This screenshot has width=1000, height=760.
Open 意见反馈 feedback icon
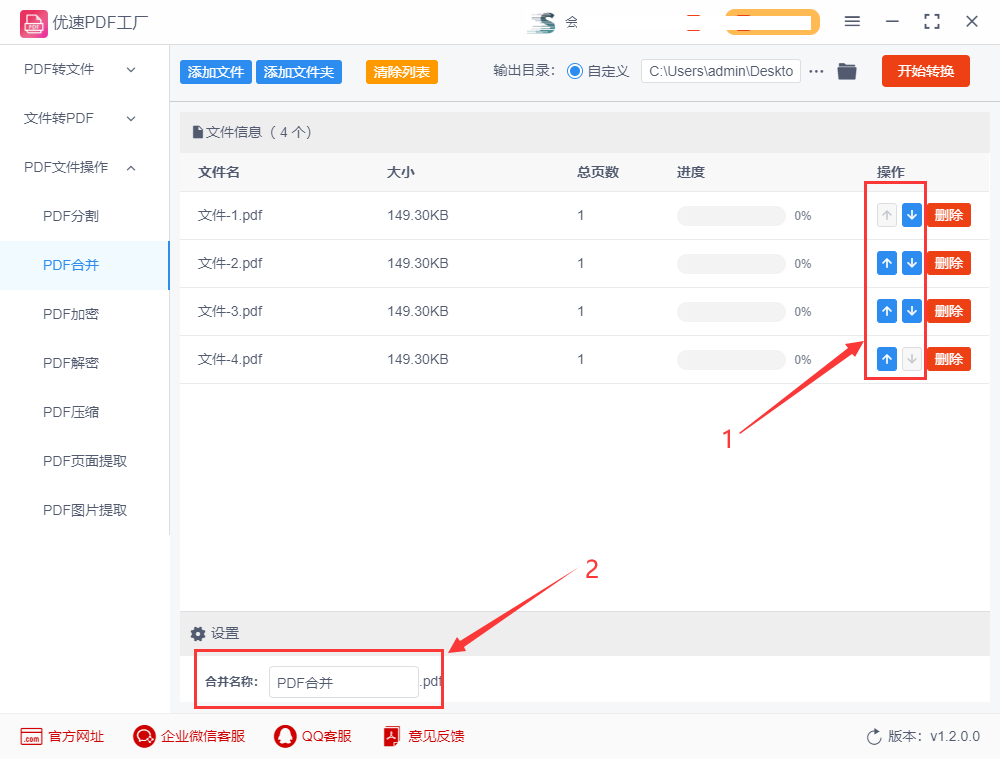pos(392,736)
